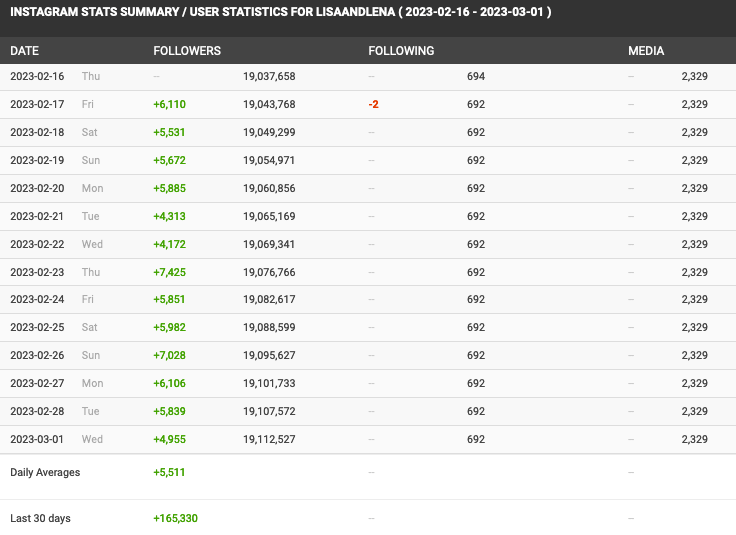This screenshot has height=535, width=736.
Task: Select the date 2023-02-25
Action: pos(37,327)
